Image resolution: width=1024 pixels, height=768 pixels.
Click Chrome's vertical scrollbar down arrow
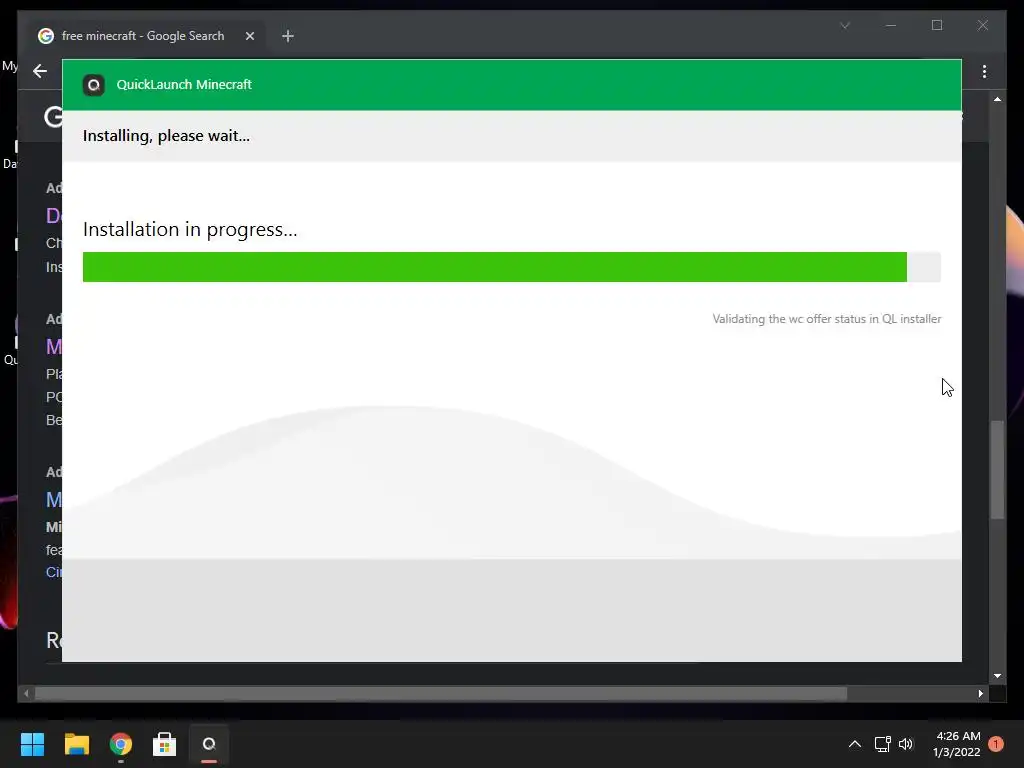[x=997, y=676]
